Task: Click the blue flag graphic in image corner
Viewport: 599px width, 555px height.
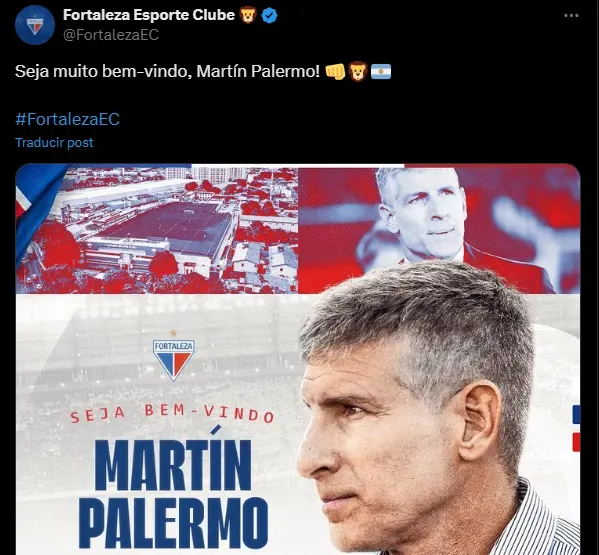Action: [36, 208]
